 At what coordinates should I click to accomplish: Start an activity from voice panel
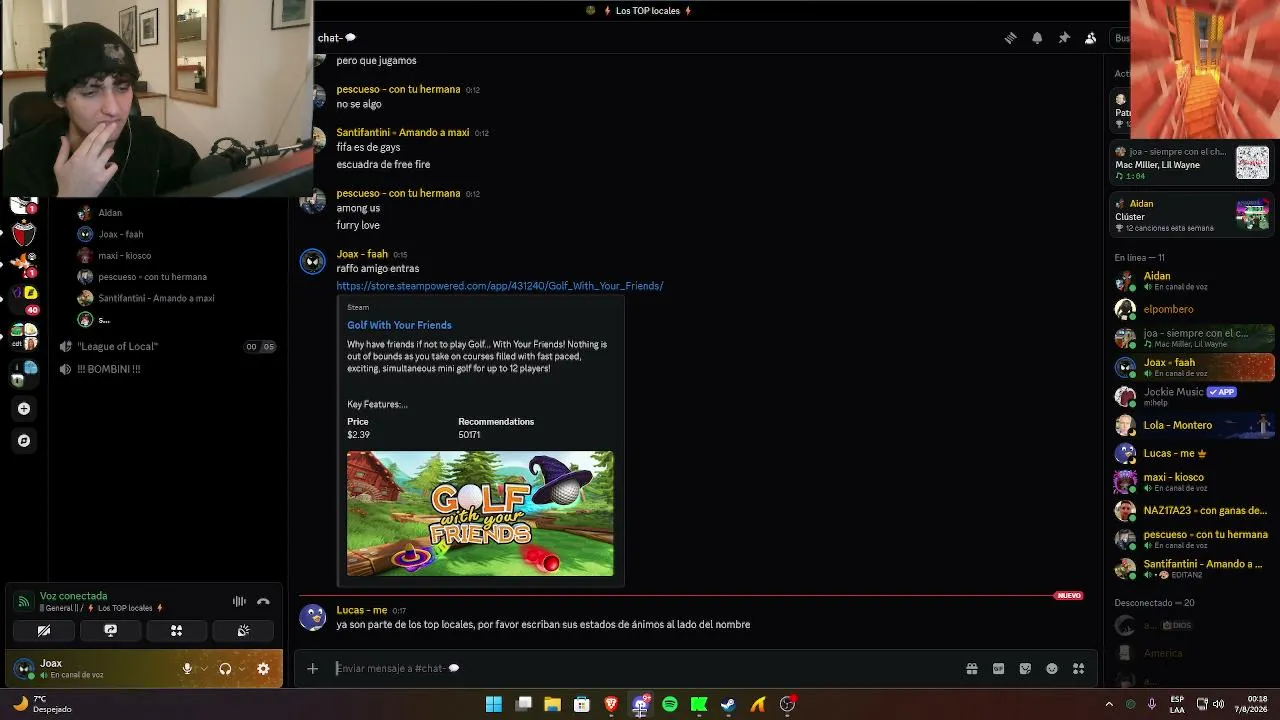[x=176, y=631]
